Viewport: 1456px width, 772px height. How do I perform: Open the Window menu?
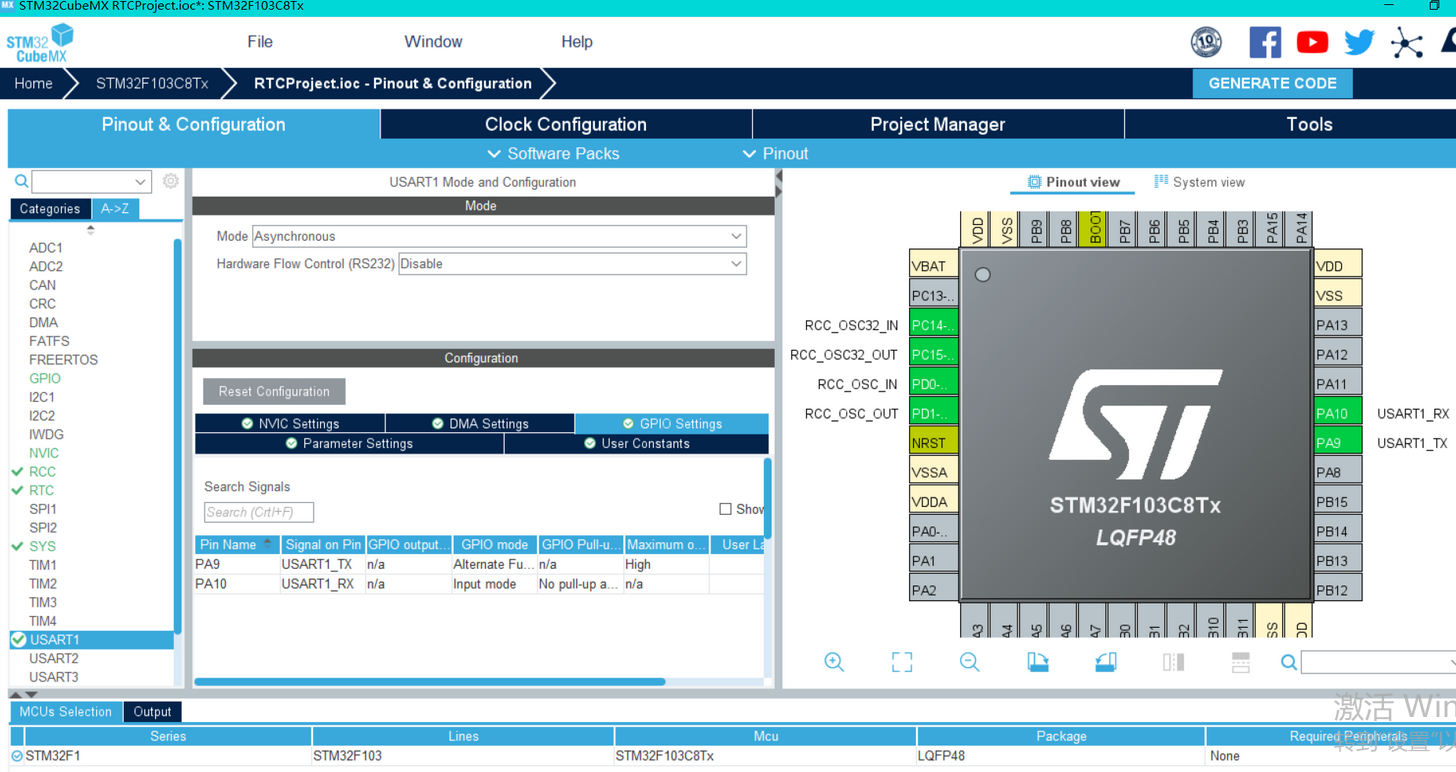(433, 42)
